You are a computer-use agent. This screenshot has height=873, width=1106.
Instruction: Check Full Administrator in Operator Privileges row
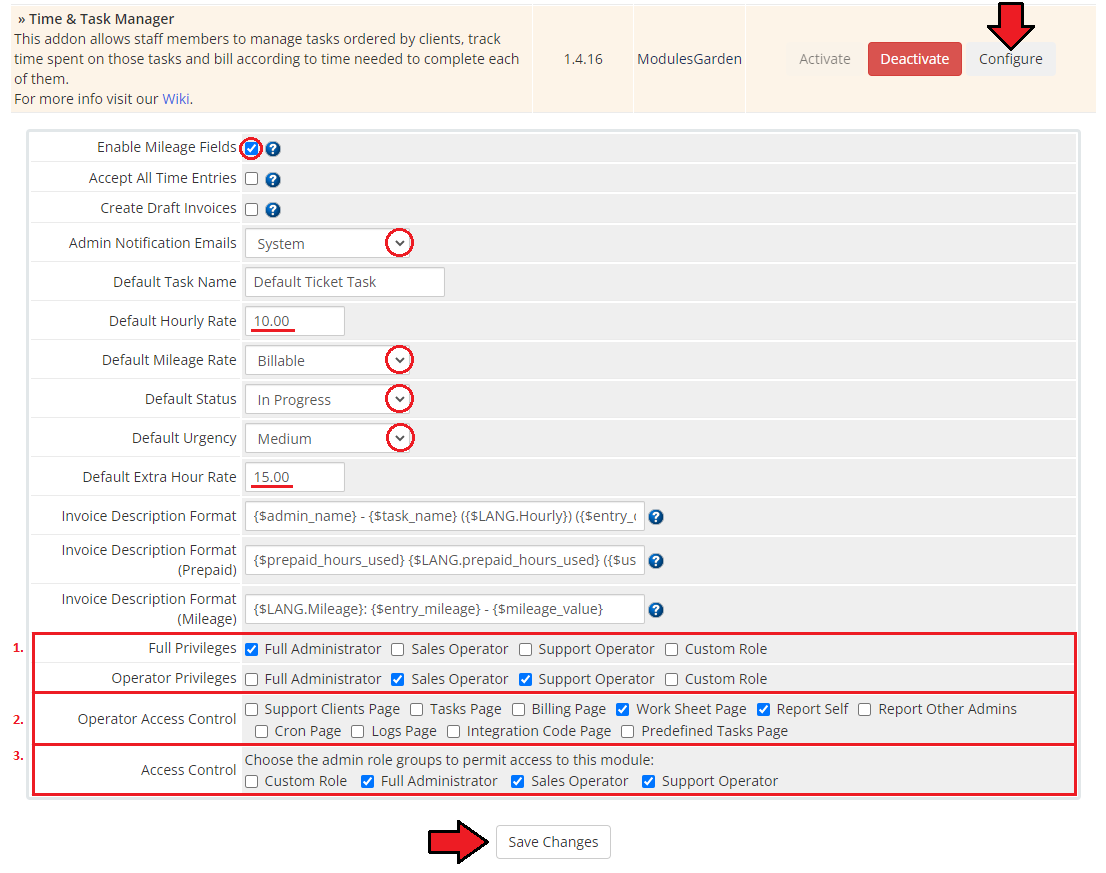point(252,679)
